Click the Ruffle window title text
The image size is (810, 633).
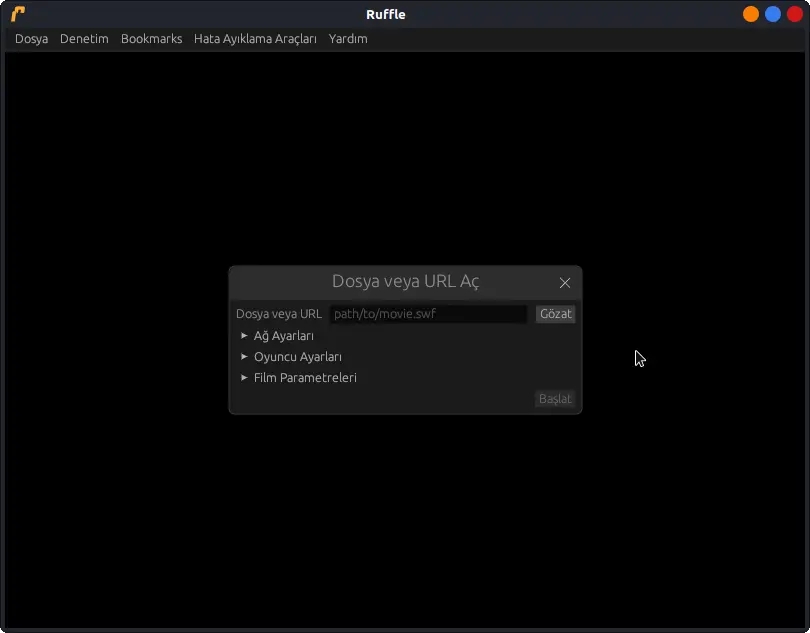pyautogui.click(x=386, y=14)
